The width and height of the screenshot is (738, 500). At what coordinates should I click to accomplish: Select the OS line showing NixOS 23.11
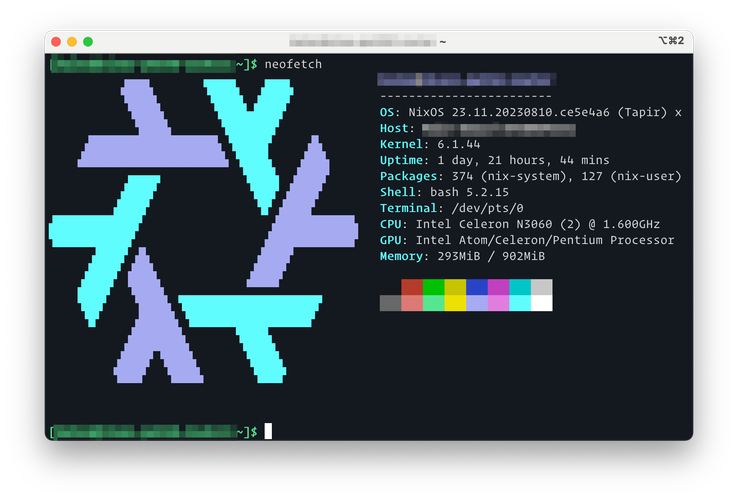(x=530, y=113)
